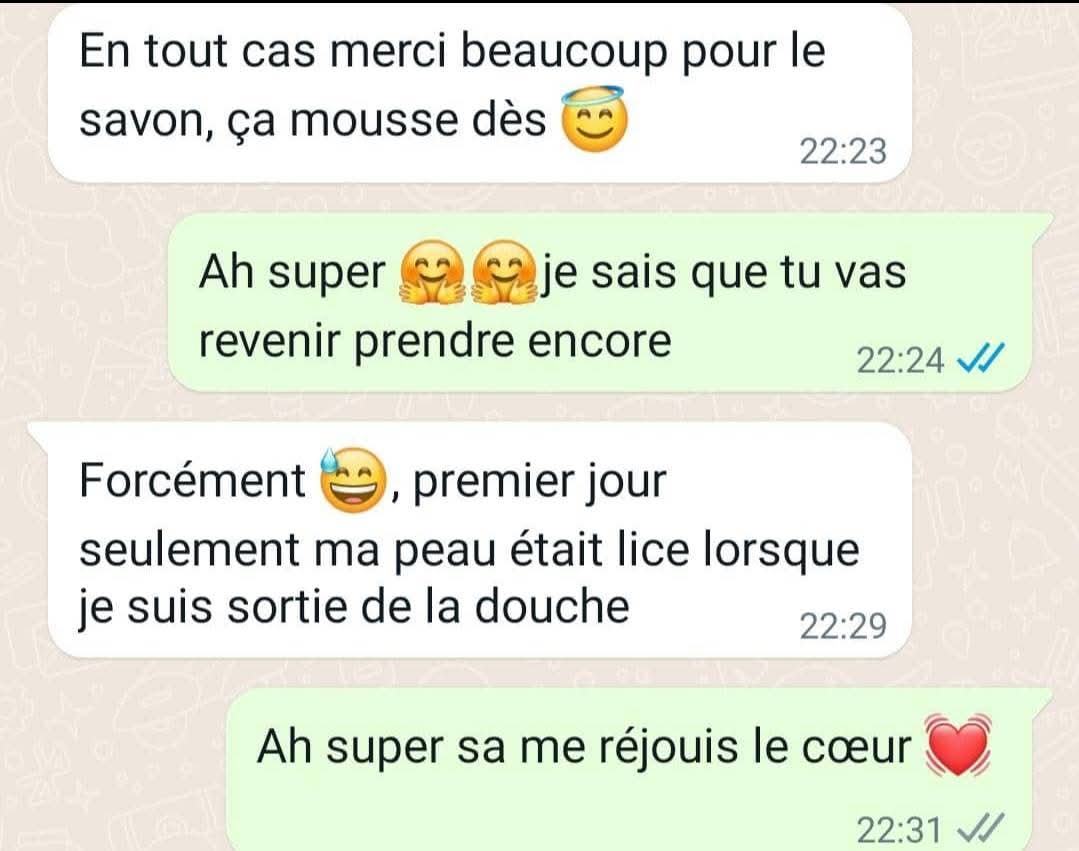Tap the halo smiley emoji after 'mousse dès'
The image size is (1079, 851).
[595, 120]
